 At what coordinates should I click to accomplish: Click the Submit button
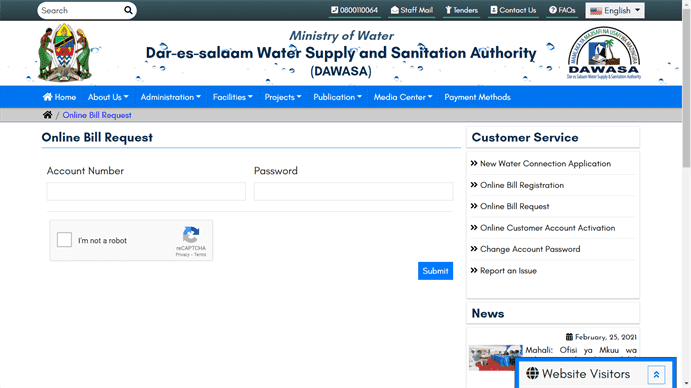pyautogui.click(x=435, y=271)
